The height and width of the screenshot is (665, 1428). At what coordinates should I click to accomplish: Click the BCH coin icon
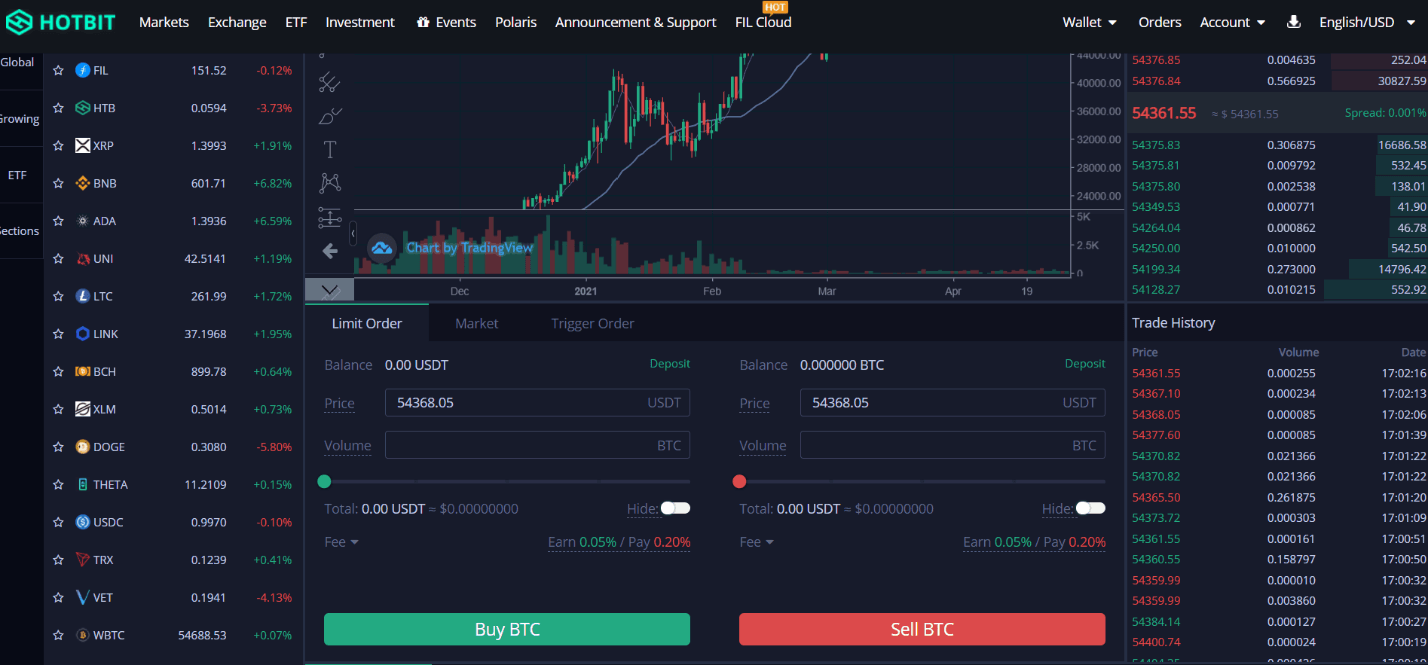click(83, 372)
